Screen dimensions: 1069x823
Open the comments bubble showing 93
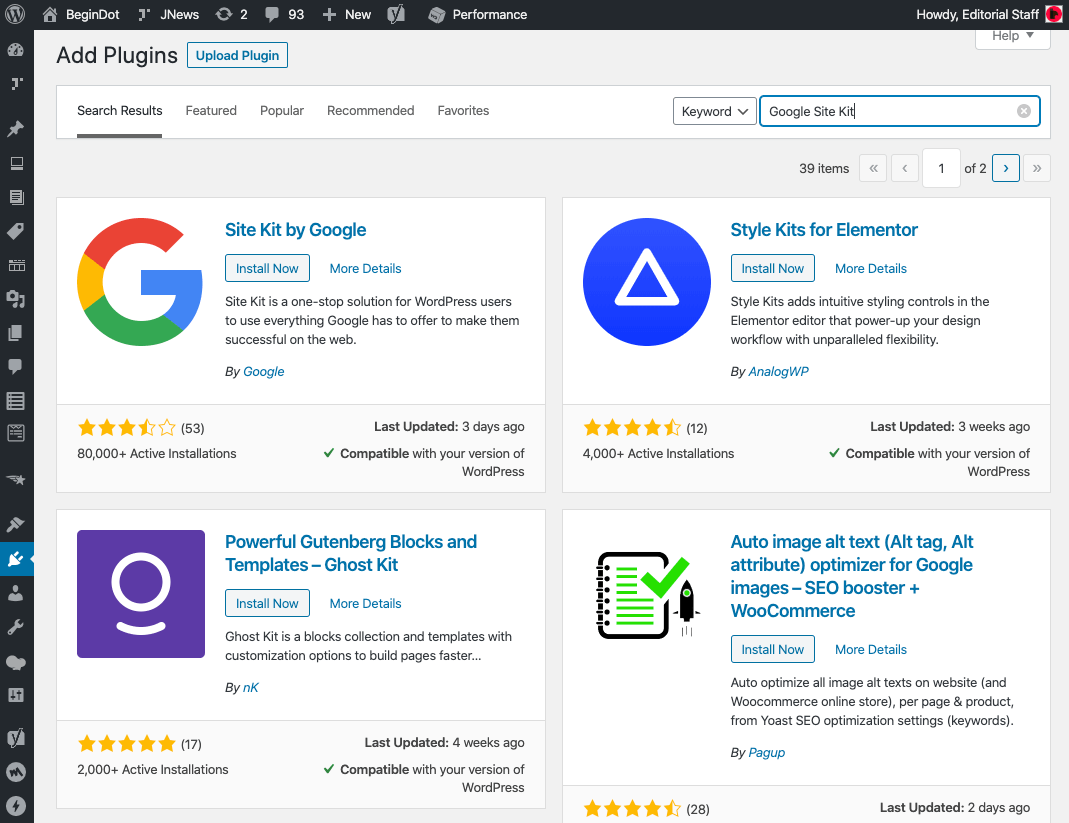(x=284, y=14)
